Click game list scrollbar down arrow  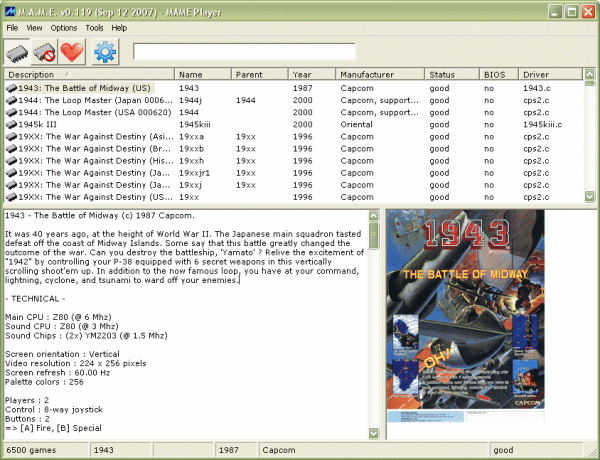point(590,197)
